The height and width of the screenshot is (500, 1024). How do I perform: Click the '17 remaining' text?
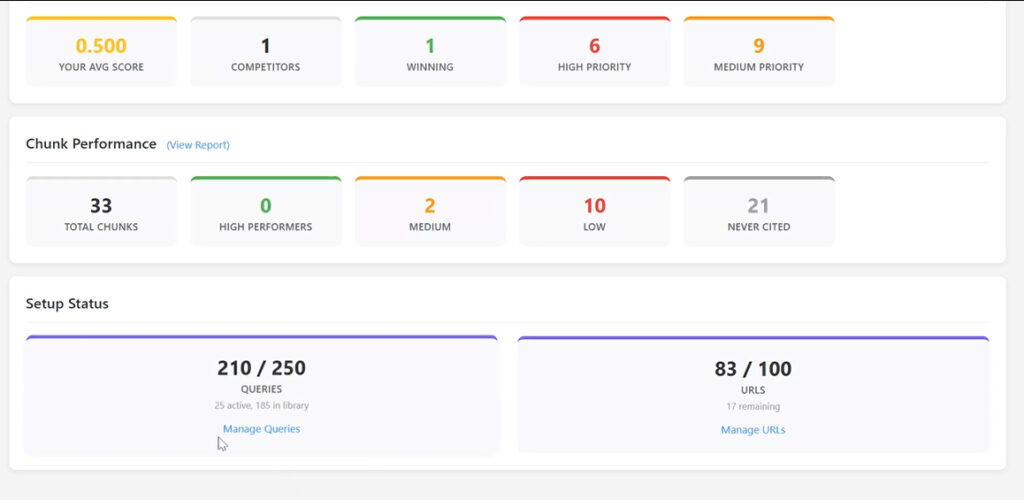[x=753, y=407]
